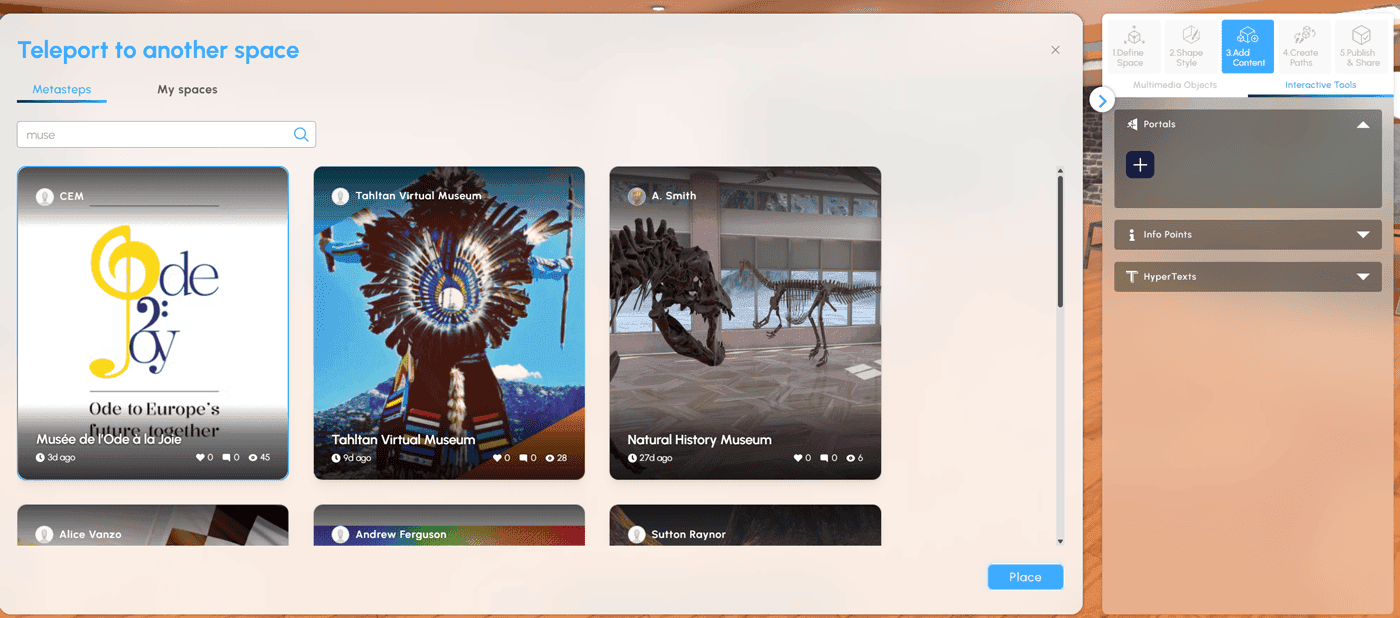The image size is (1400, 618).
Task: Click Sutton Raynor author avatar
Action: pos(637,535)
